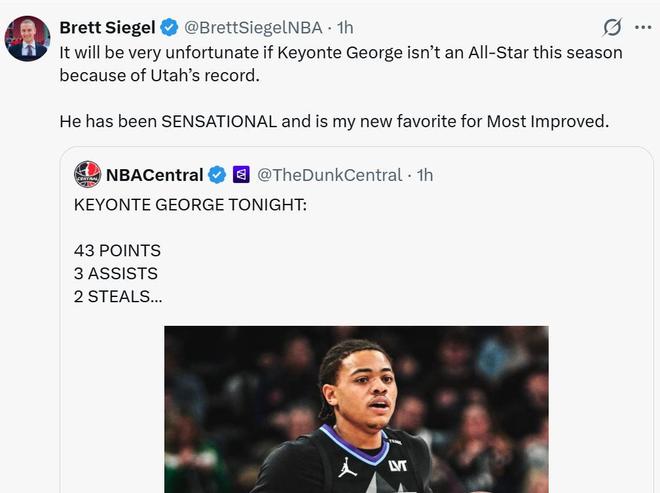This screenshot has height=493, width=660.
Task: Open the Keyonte George player photo
Action: (356, 410)
